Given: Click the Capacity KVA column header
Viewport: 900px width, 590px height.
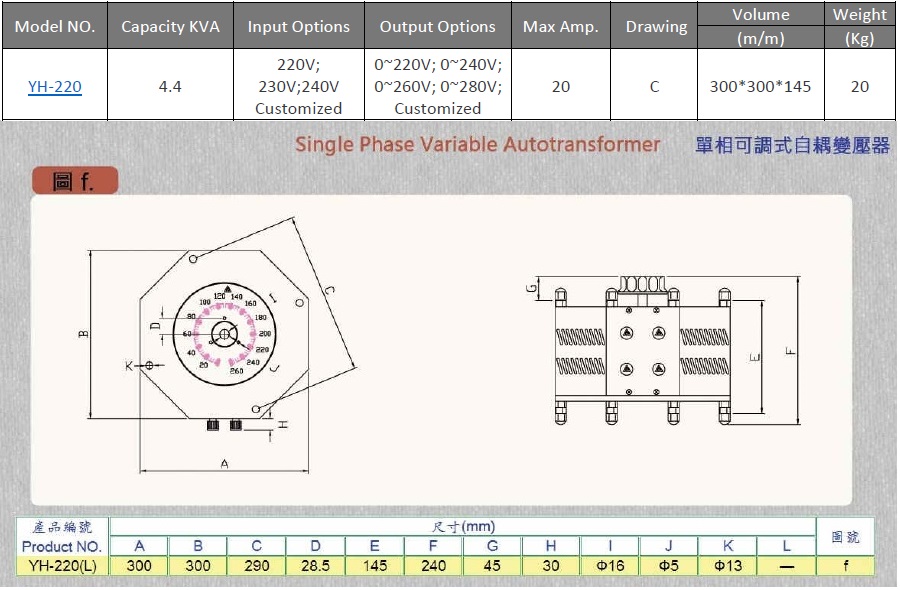Looking at the screenshot, I should (170, 27).
